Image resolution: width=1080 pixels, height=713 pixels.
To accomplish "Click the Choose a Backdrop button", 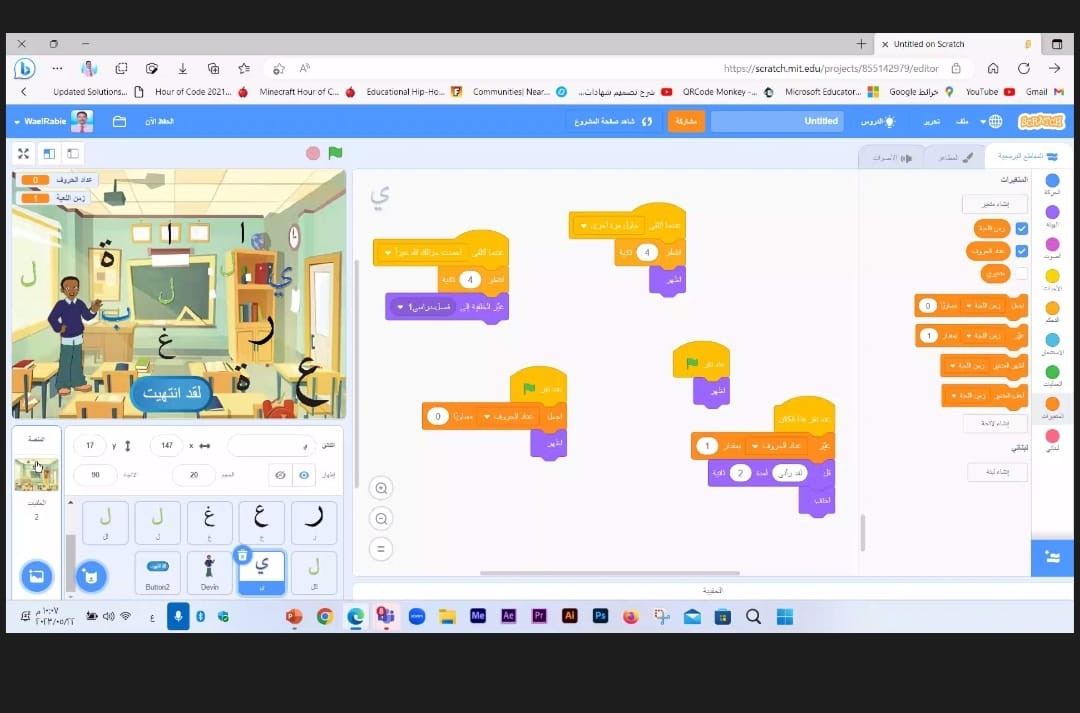I will click(x=37, y=576).
